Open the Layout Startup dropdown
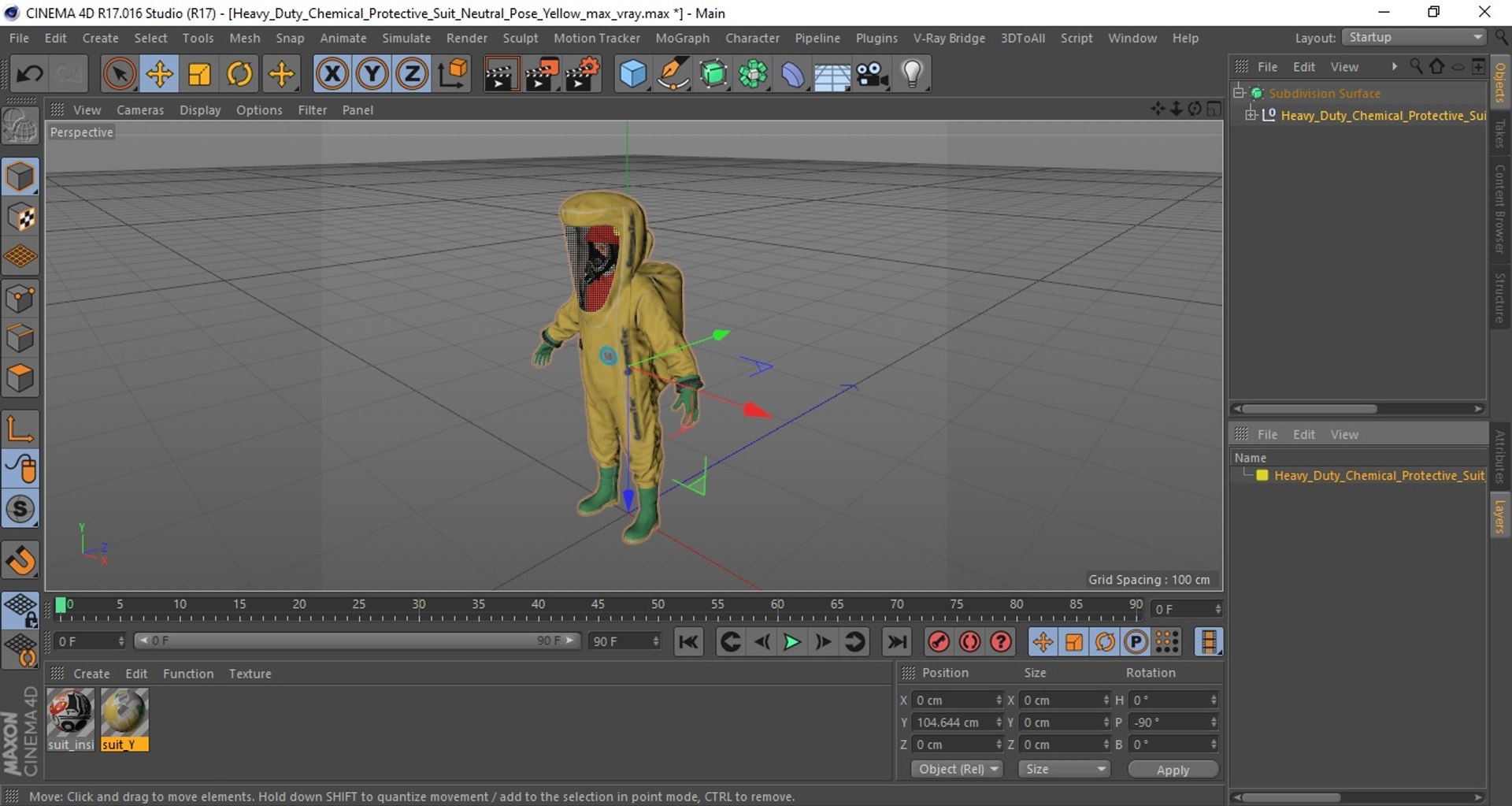Image resolution: width=1512 pixels, height=806 pixels. (x=1414, y=38)
